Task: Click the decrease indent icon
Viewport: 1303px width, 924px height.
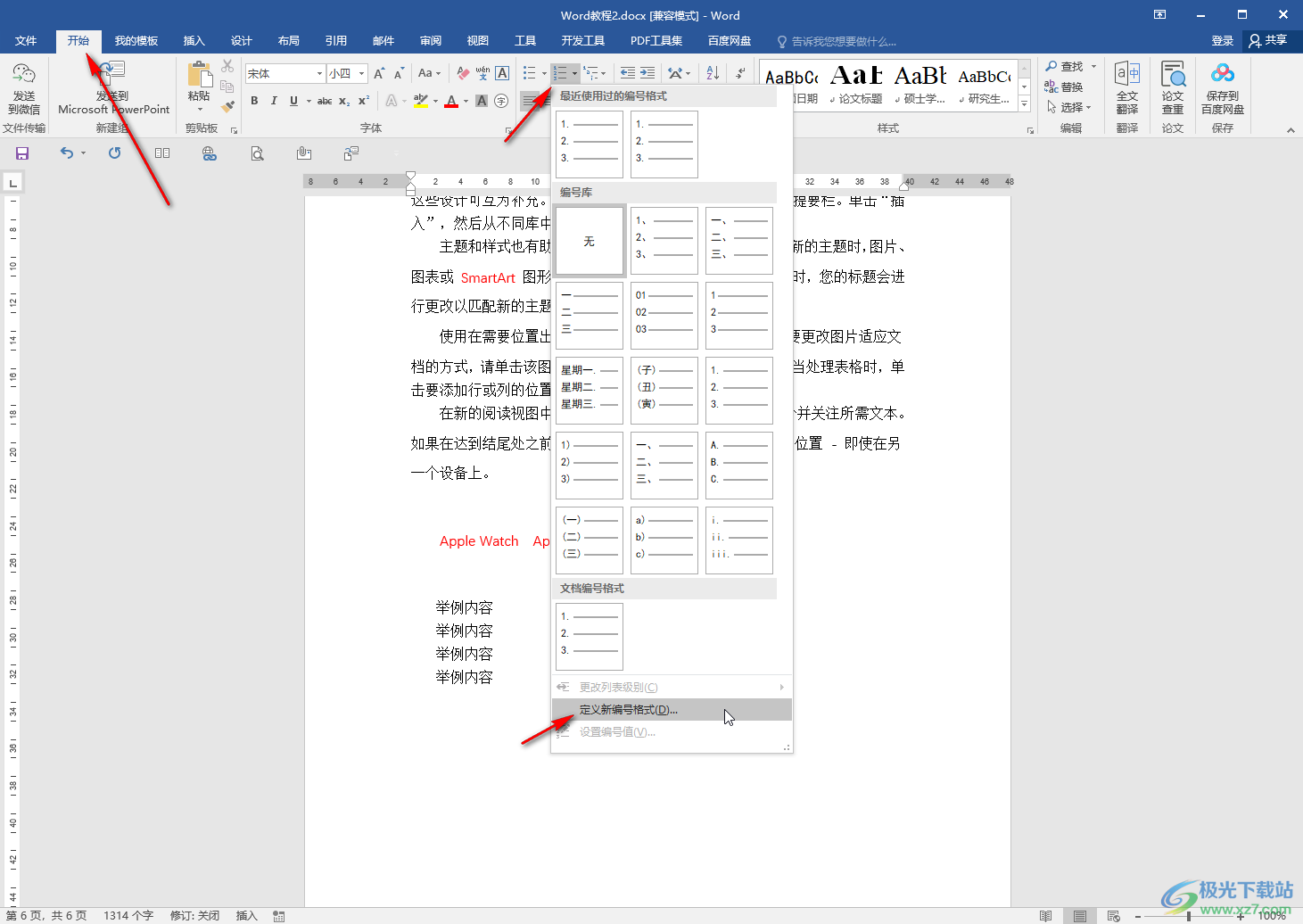Action: (628, 73)
